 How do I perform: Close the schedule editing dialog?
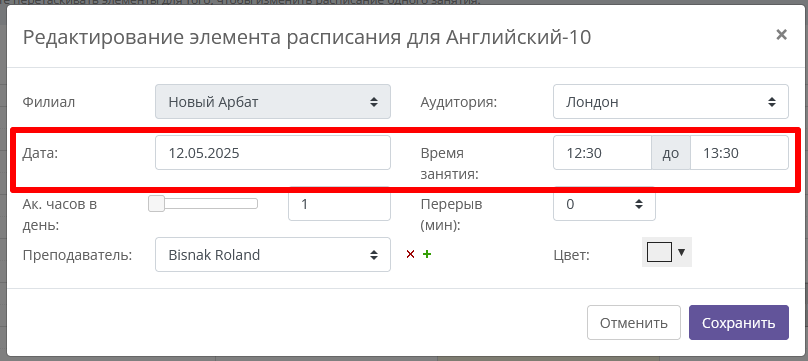[781, 35]
